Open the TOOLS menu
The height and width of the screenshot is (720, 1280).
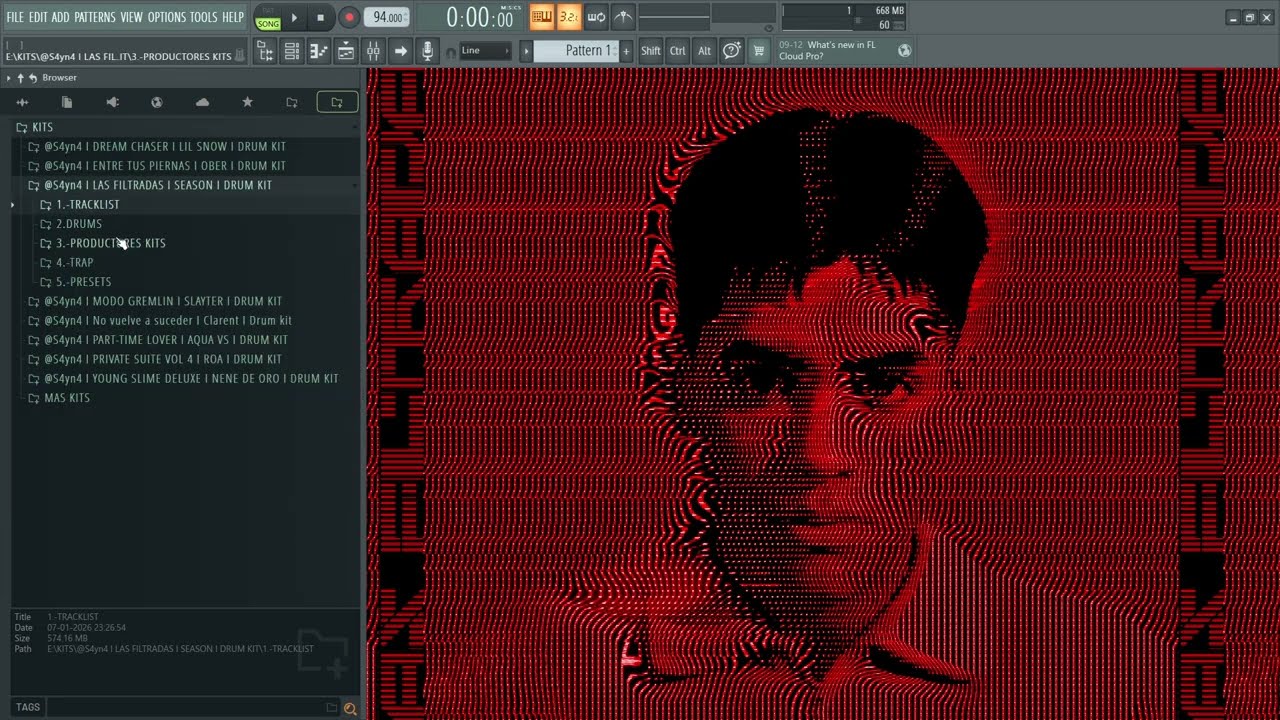point(204,17)
